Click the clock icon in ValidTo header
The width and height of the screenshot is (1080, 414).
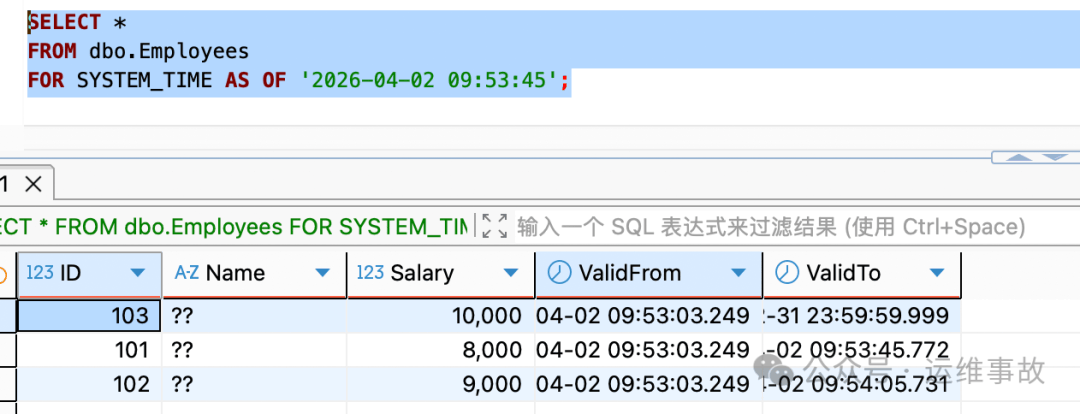787,273
